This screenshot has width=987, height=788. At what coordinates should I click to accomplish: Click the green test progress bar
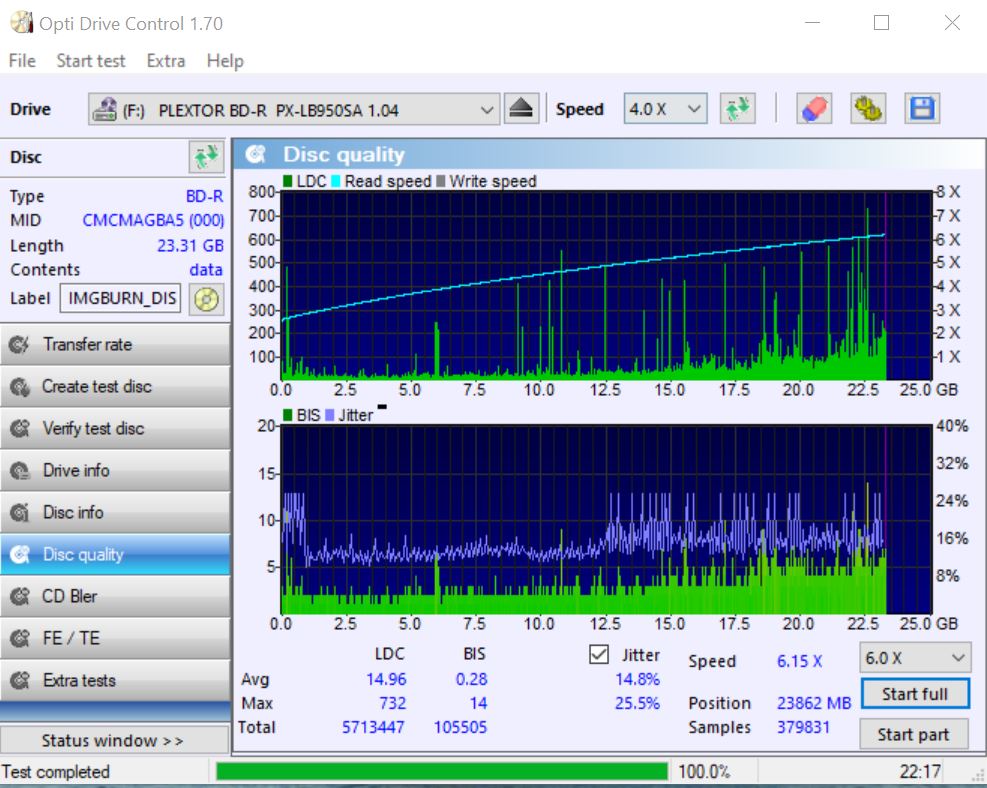coord(441,771)
